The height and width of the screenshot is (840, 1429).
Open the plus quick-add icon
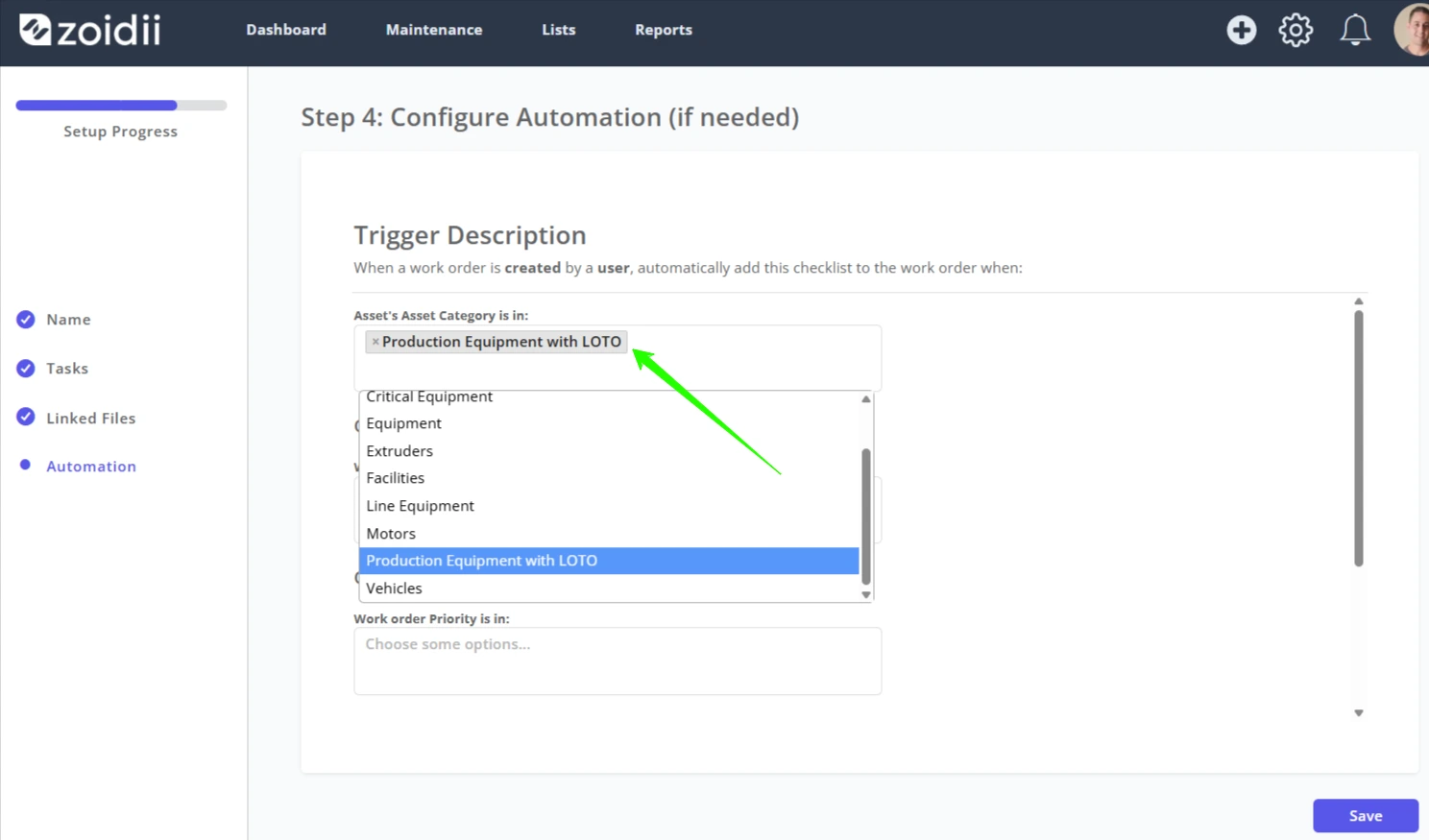tap(1241, 30)
